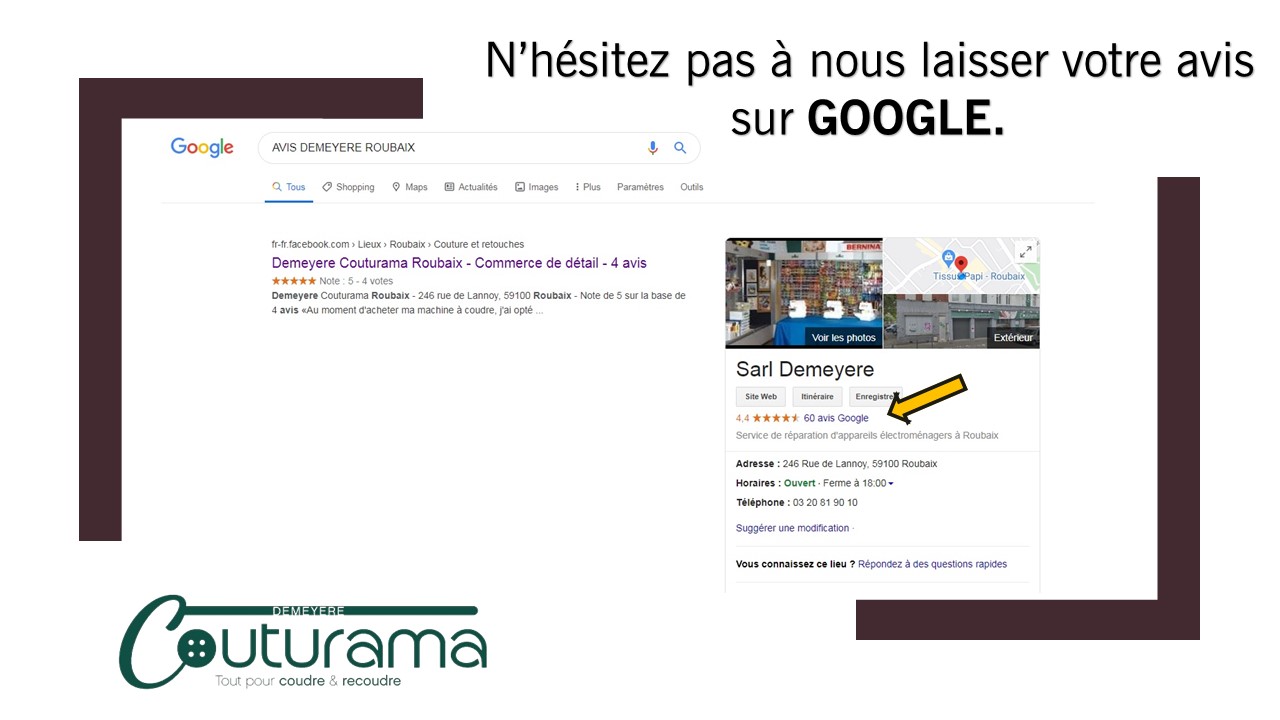Viewport: 1280px width, 720px height.
Task: Click the 4,4 star rating in panel
Action: point(767,418)
